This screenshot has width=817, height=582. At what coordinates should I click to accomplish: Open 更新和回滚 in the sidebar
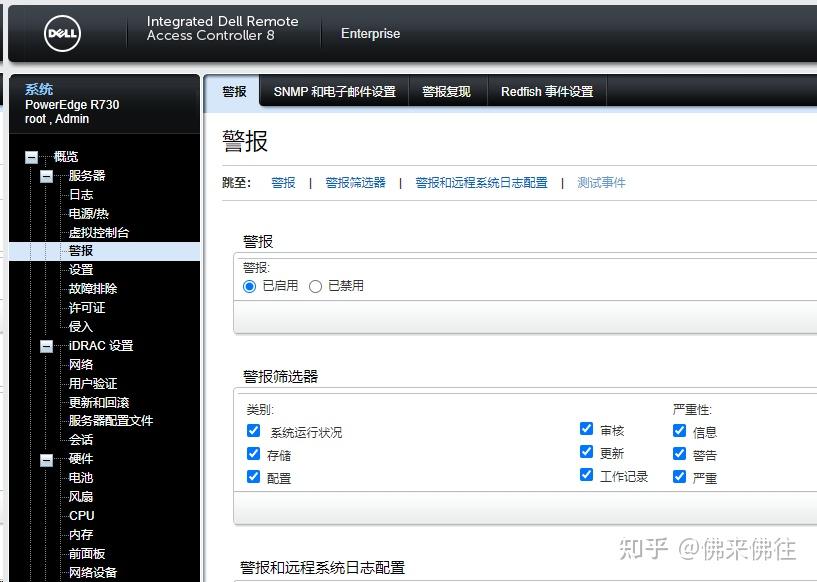[99, 403]
